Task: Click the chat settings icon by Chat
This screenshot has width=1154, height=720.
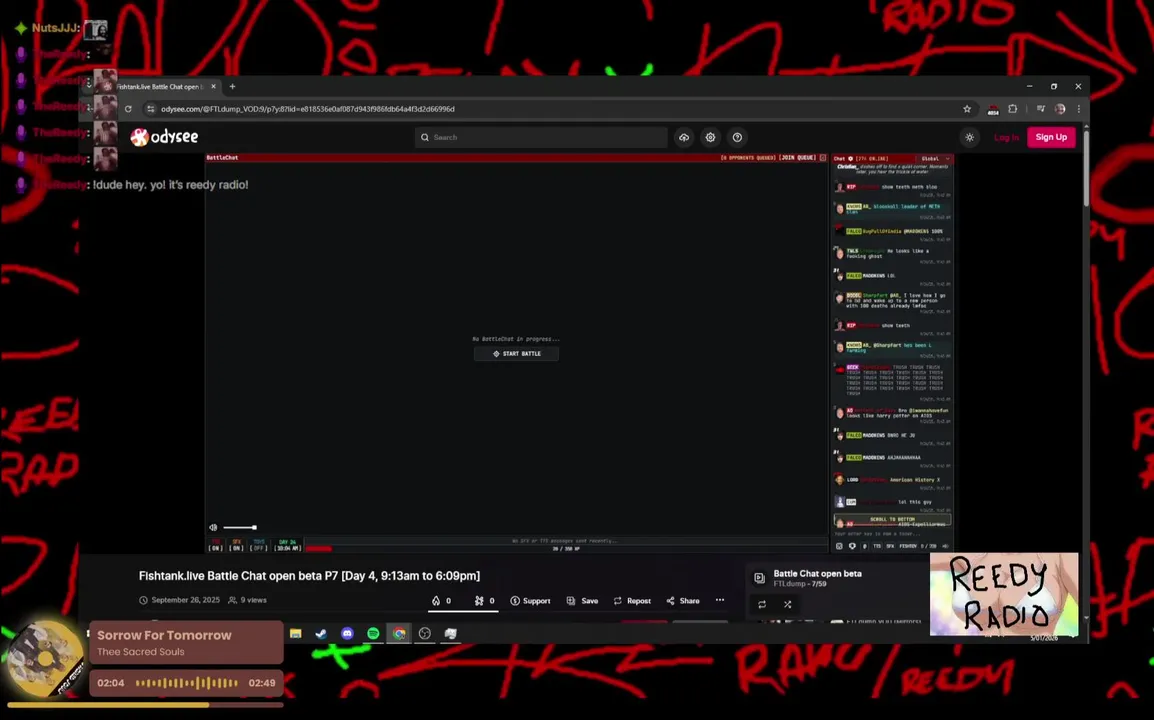Action: point(851,158)
